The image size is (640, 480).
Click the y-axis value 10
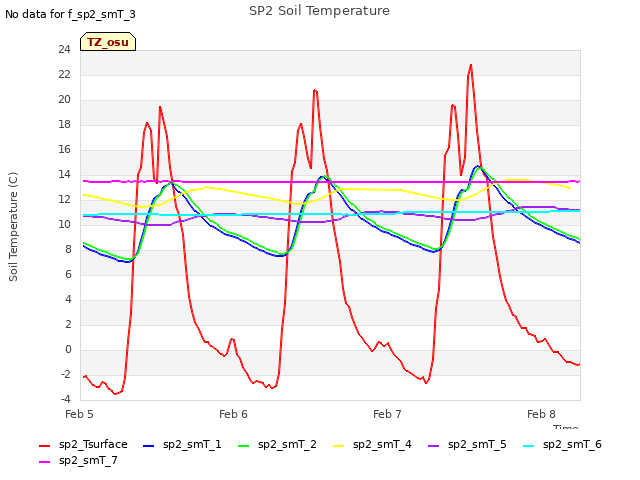(x=64, y=224)
